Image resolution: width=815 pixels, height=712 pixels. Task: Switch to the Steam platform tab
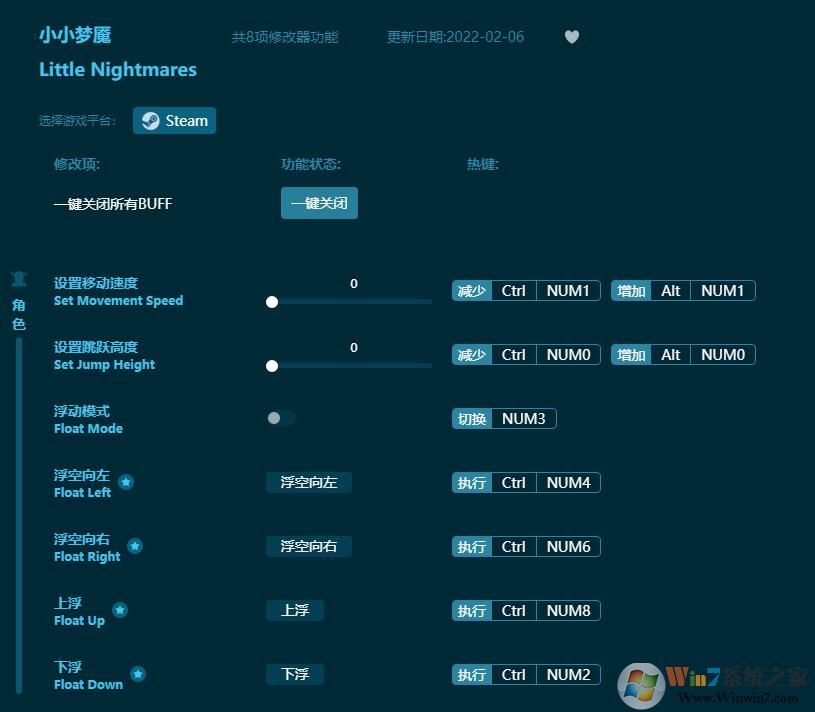(174, 120)
